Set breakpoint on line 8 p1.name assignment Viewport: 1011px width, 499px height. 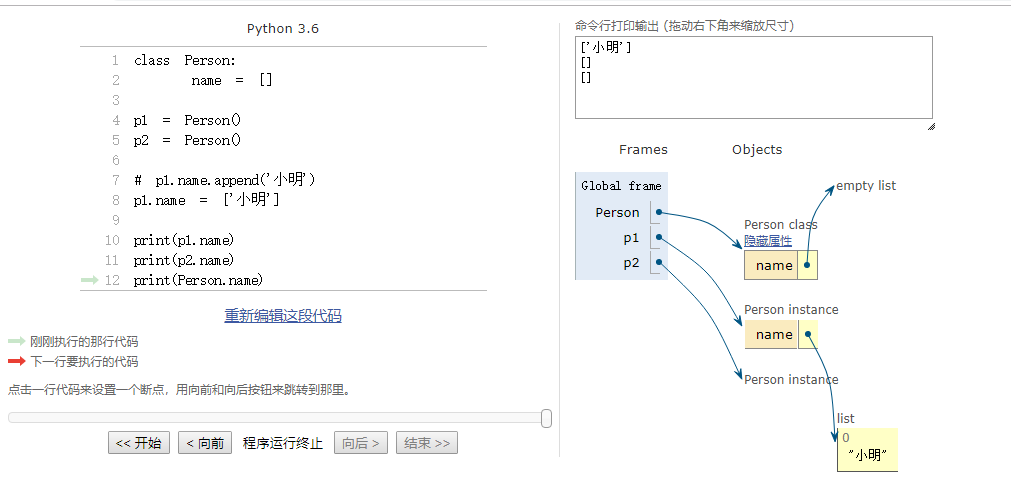[x=206, y=201]
